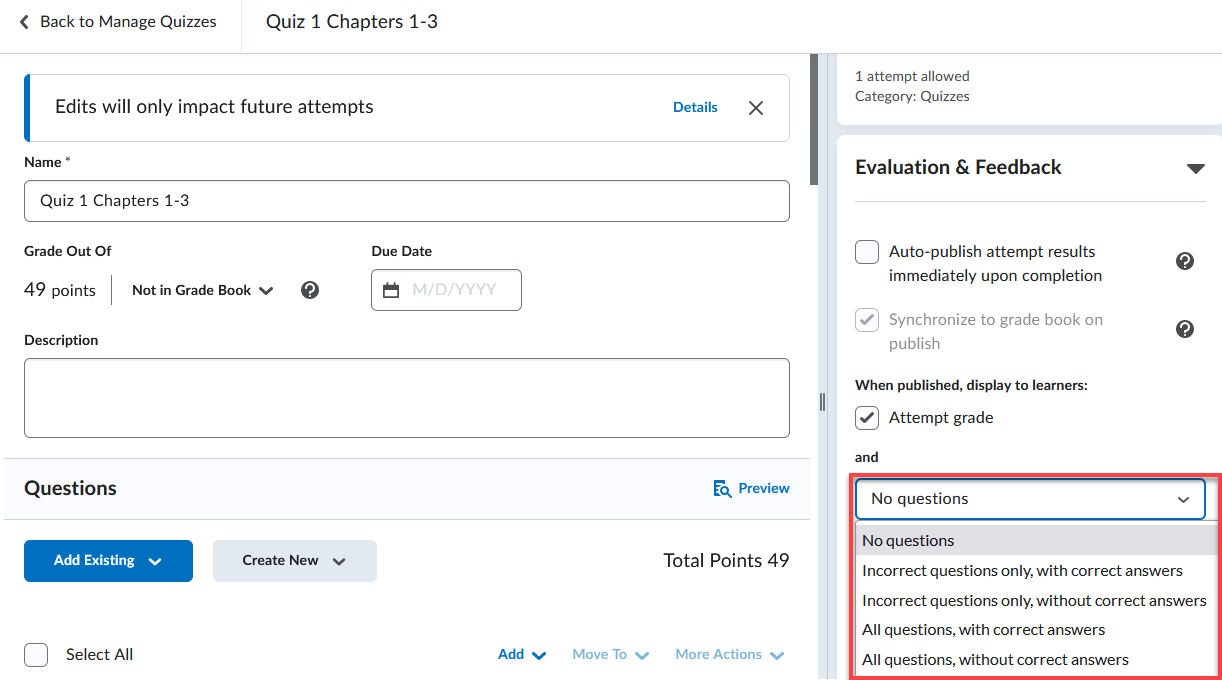Check the Select All checkbox
This screenshot has width=1222, height=680.
[36, 655]
